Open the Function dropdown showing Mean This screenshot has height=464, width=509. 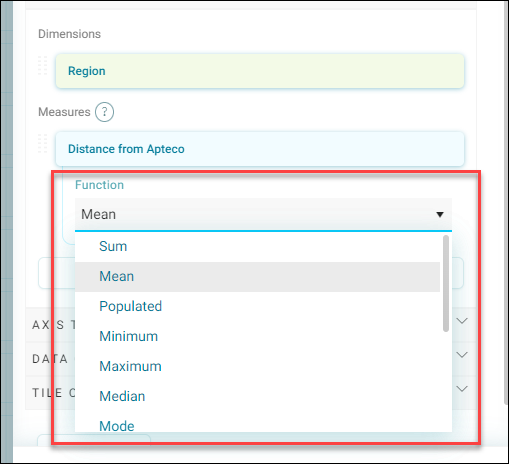click(x=263, y=214)
